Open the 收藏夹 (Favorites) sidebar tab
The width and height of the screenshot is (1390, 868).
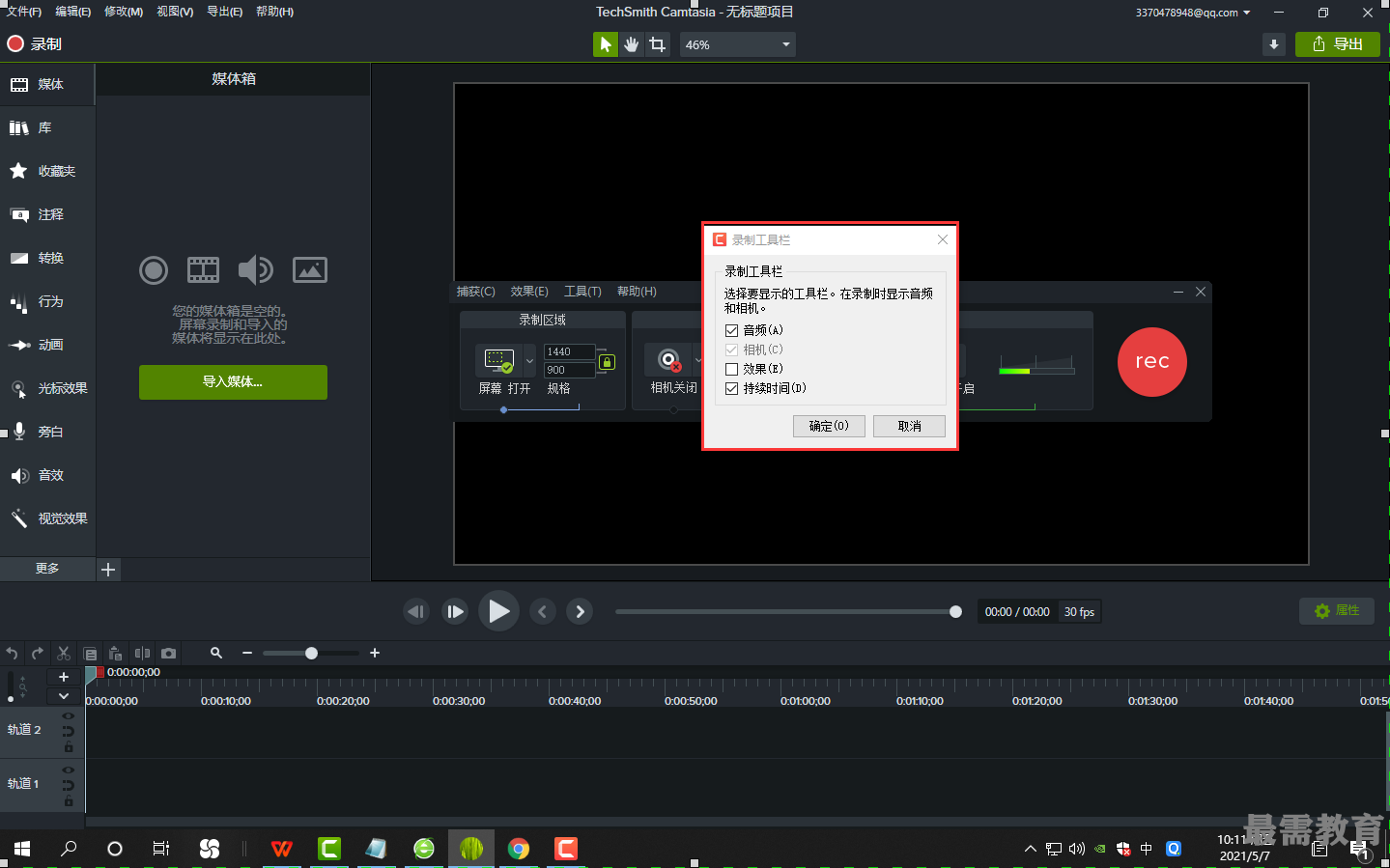pyautogui.click(x=47, y=171)
